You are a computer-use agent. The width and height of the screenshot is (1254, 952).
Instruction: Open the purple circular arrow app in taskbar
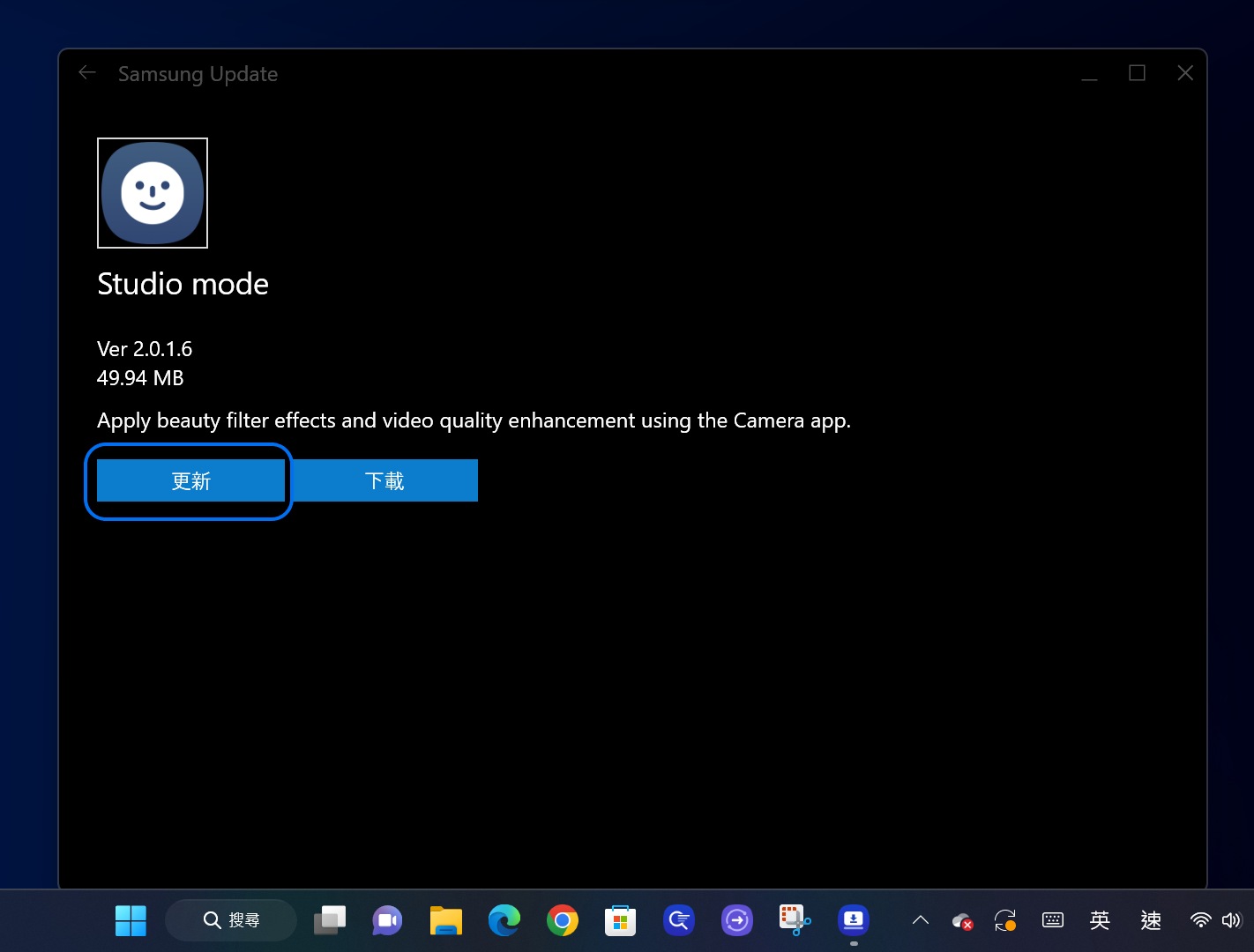[737, 920]
